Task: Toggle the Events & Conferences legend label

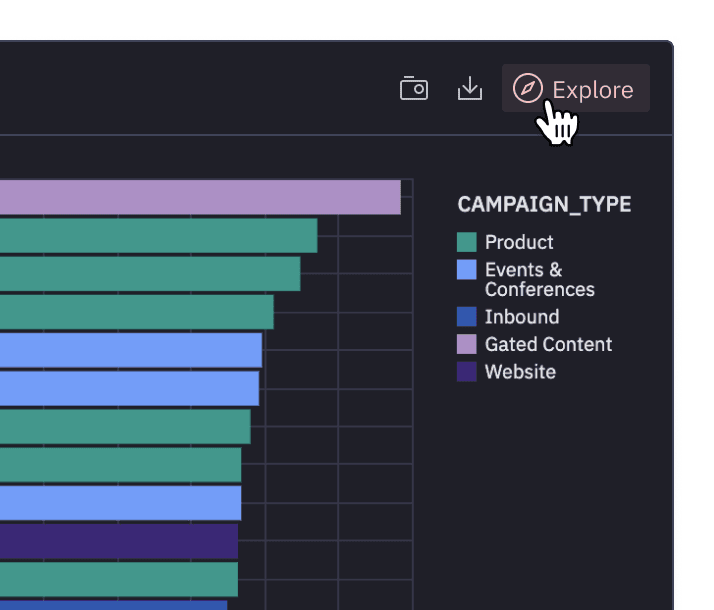Action: pos(539,280)
